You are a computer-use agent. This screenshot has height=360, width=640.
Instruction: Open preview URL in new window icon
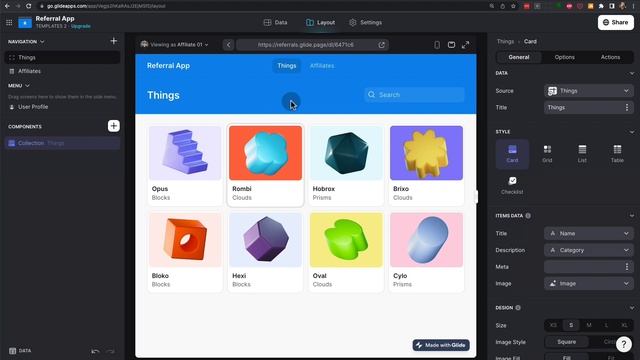pyautogui.click(x=382, y=44)
